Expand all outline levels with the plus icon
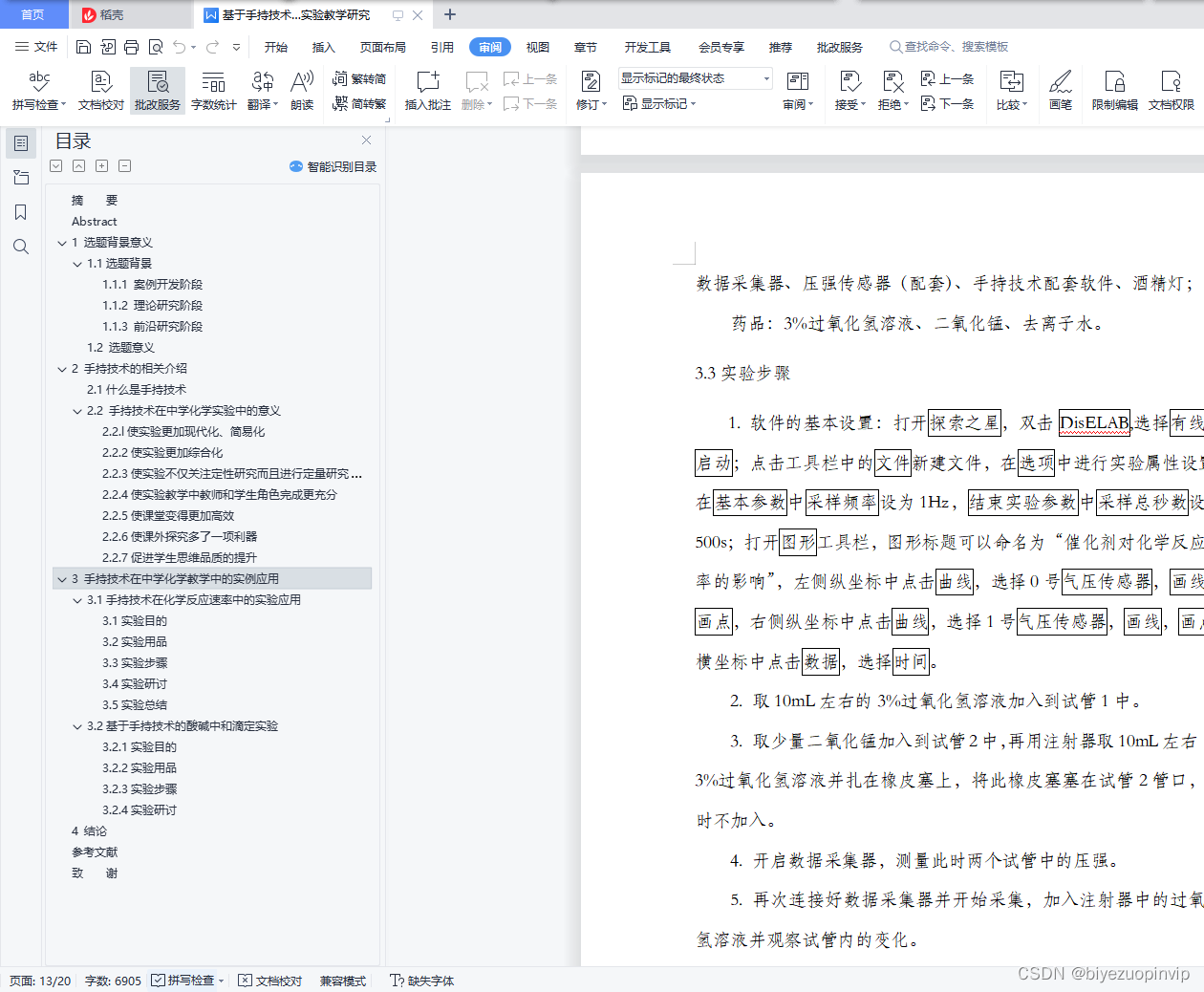 click(101, 165)
